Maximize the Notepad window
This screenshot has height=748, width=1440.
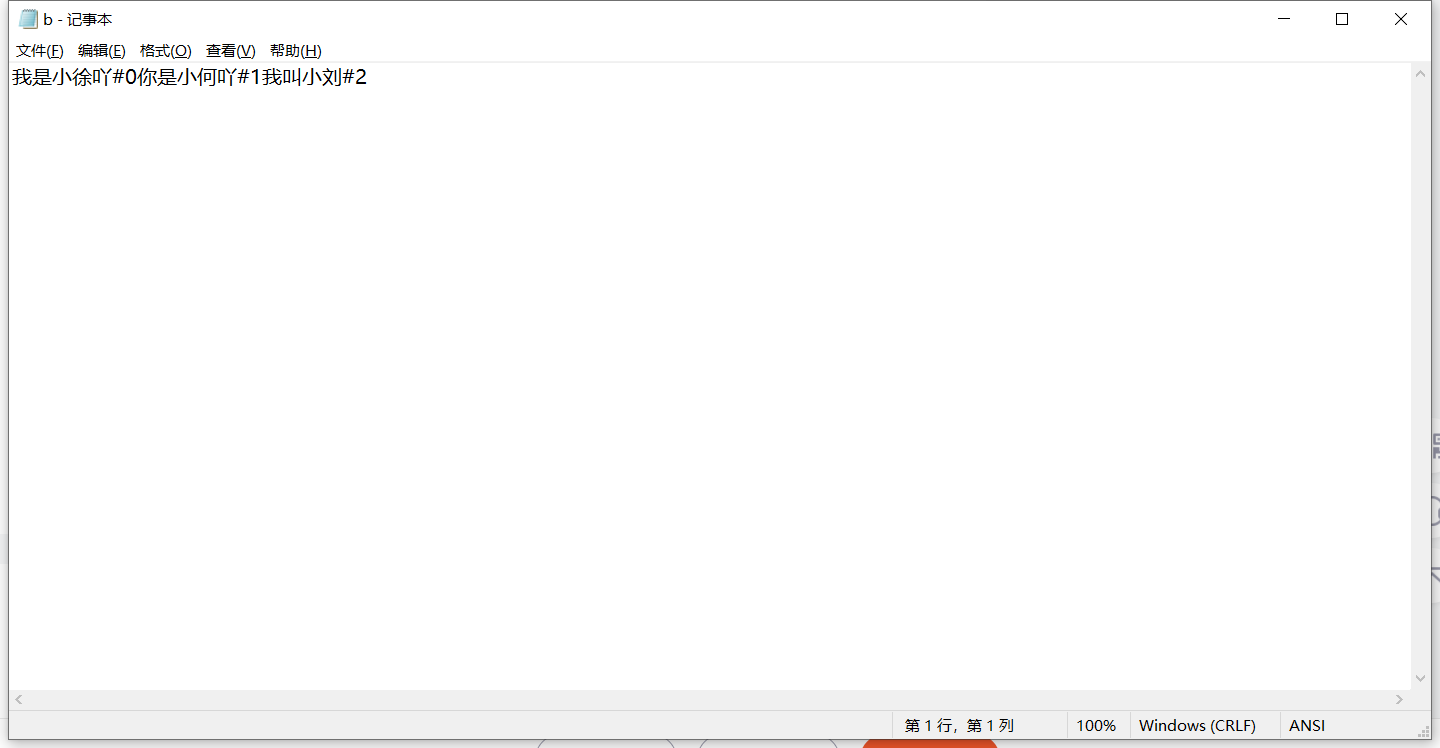click(1342, 19)
